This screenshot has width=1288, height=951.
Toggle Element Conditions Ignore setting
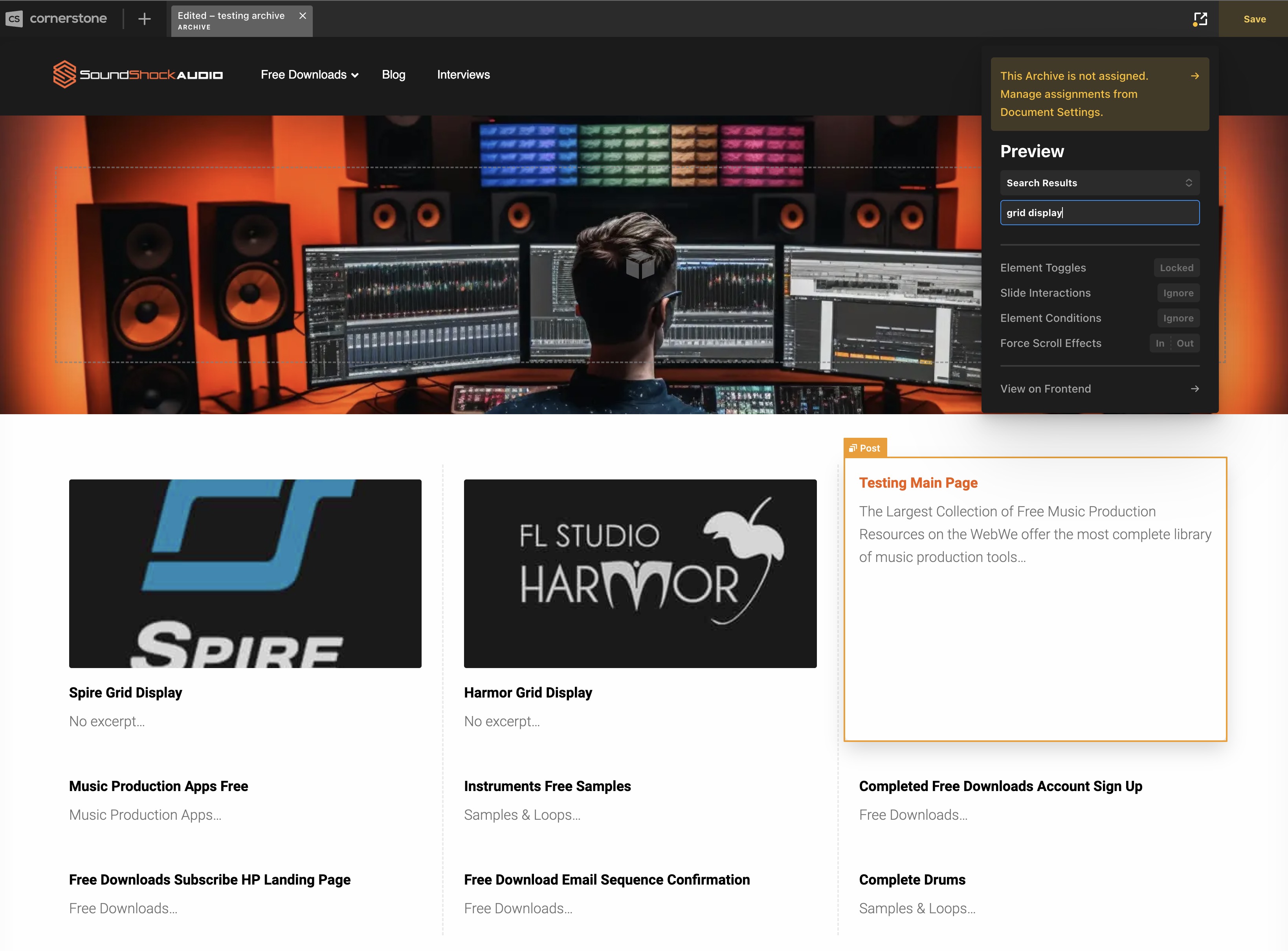click(x=1178, y=318)
